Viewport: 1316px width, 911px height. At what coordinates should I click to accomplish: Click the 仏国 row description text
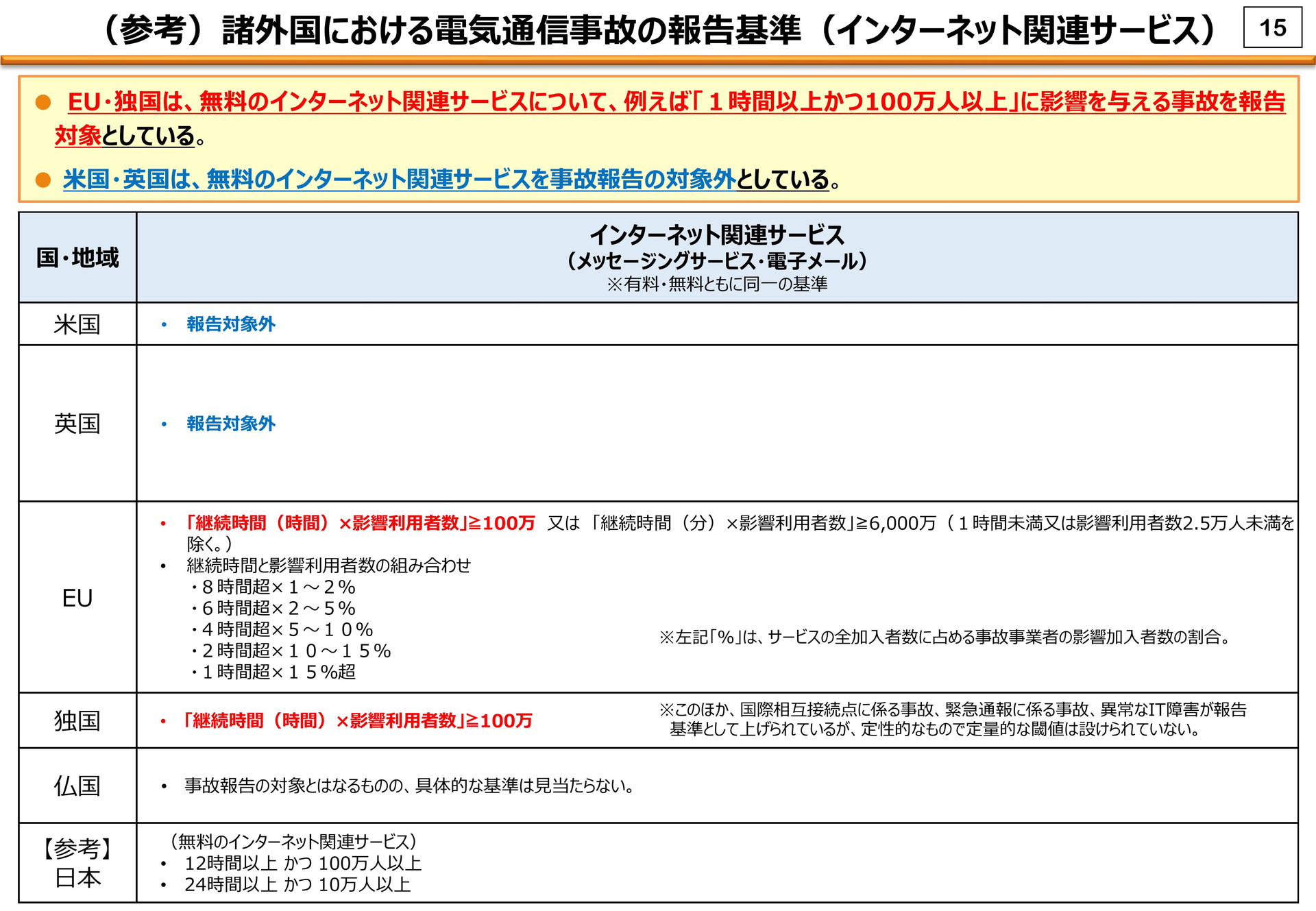pyautogui.click(x=409, y=786)
